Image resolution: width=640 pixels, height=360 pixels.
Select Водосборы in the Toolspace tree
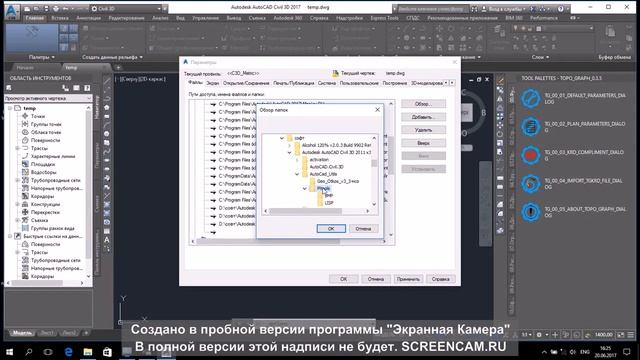43,172
